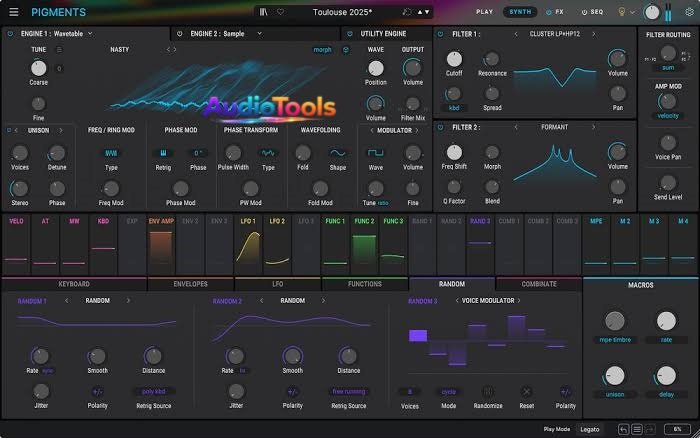Click the Filter 1 Cutoff knob
The height and width of the screenshot is (438, 700).
(454, 59)
